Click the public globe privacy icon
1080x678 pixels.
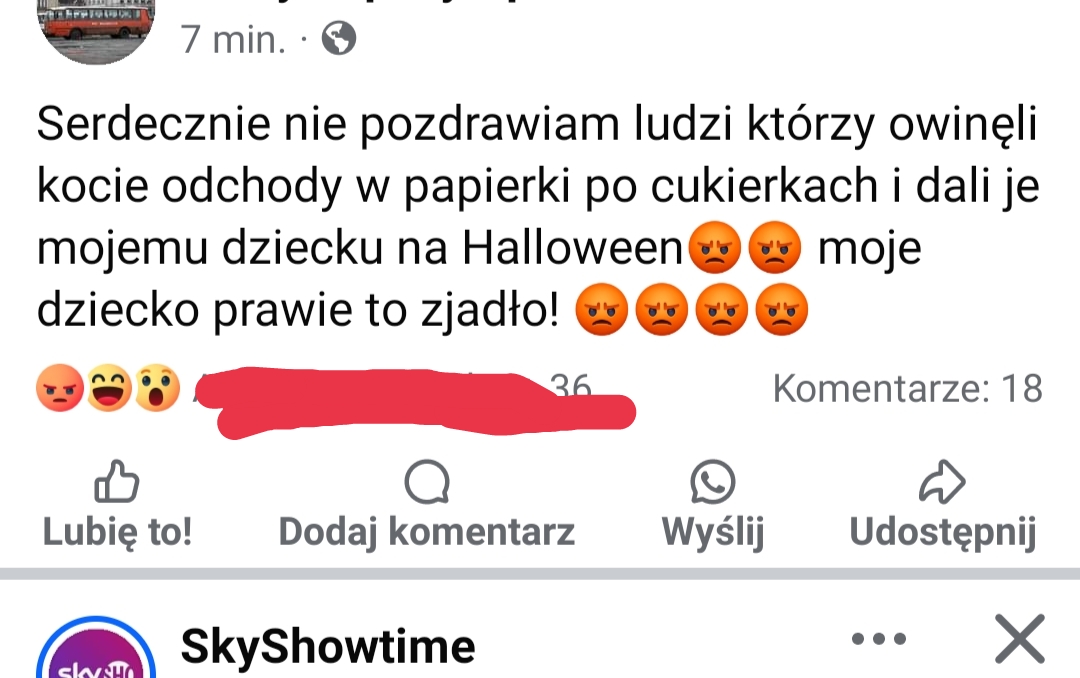coord(340,38)
